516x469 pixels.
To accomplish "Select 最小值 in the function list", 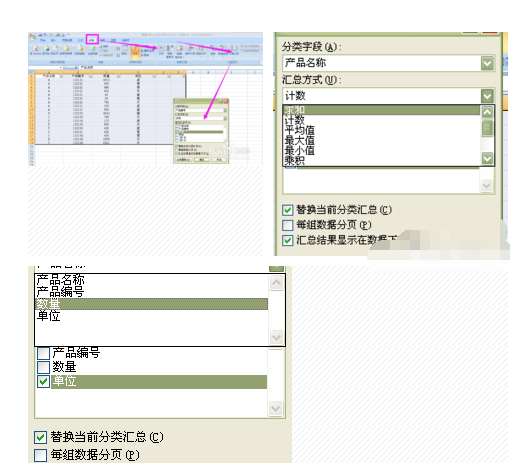I will click(299, 150).
